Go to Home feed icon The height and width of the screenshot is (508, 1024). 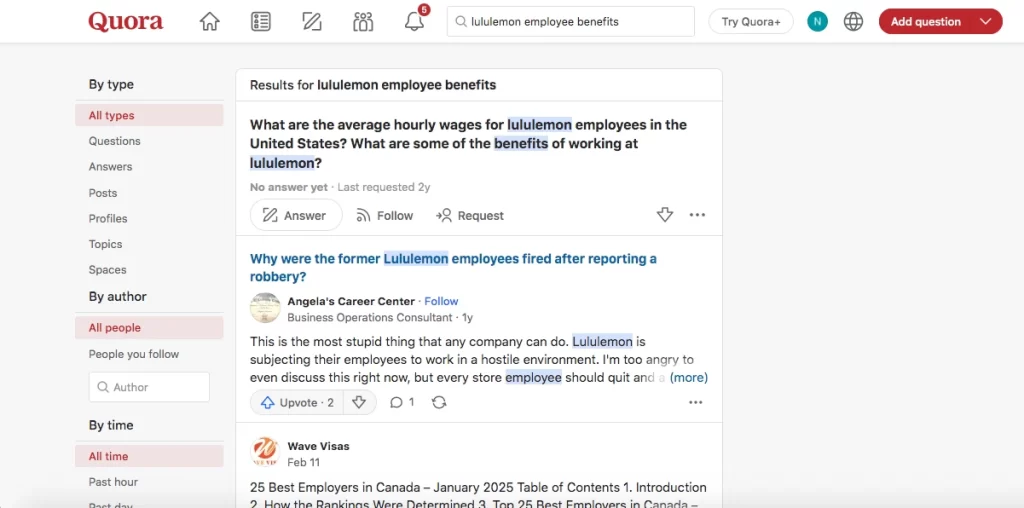click(x=210, y=22)
